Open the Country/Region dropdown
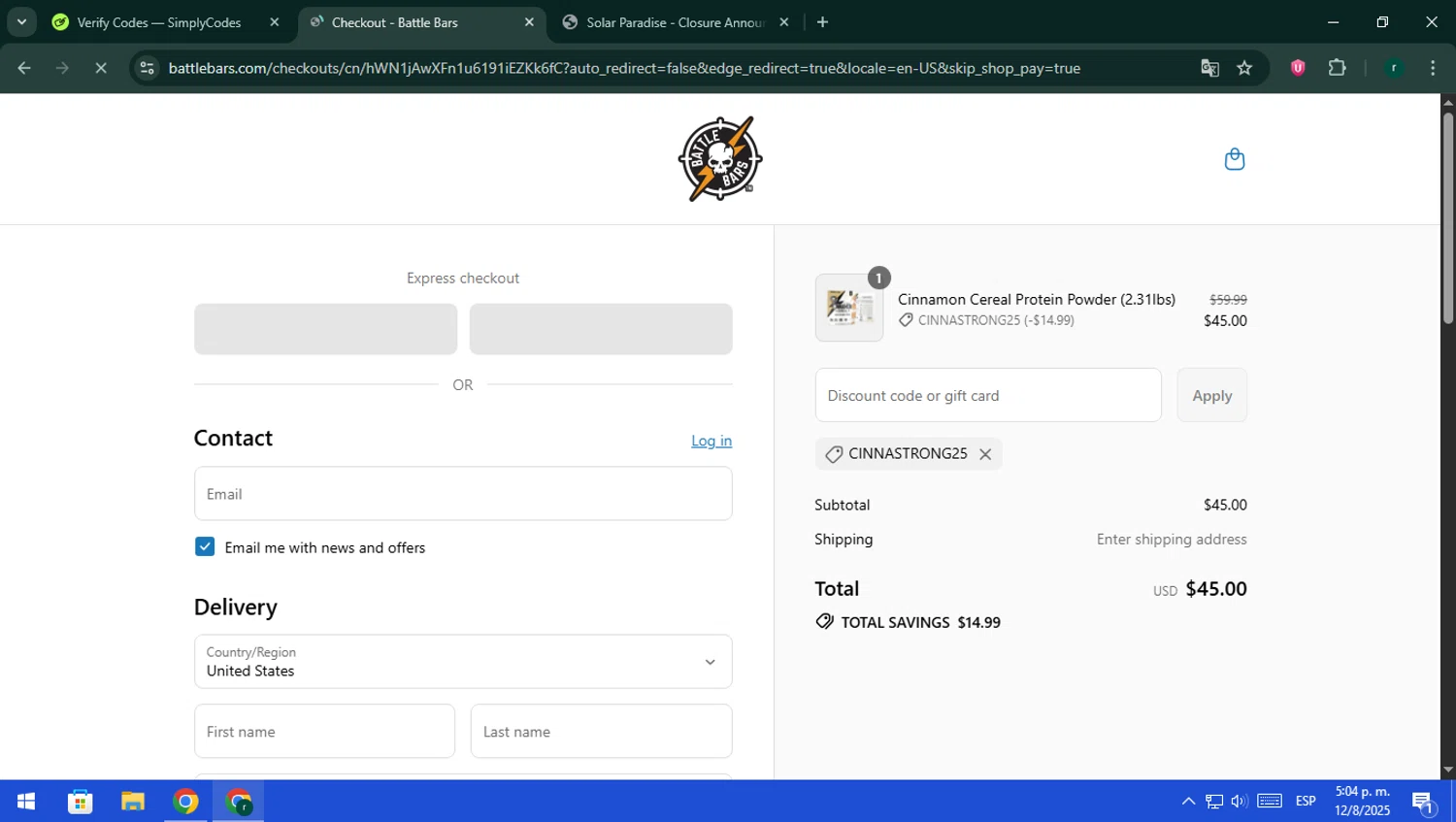Viewport: 1456px width, 822px height. (x=463, y=662)
